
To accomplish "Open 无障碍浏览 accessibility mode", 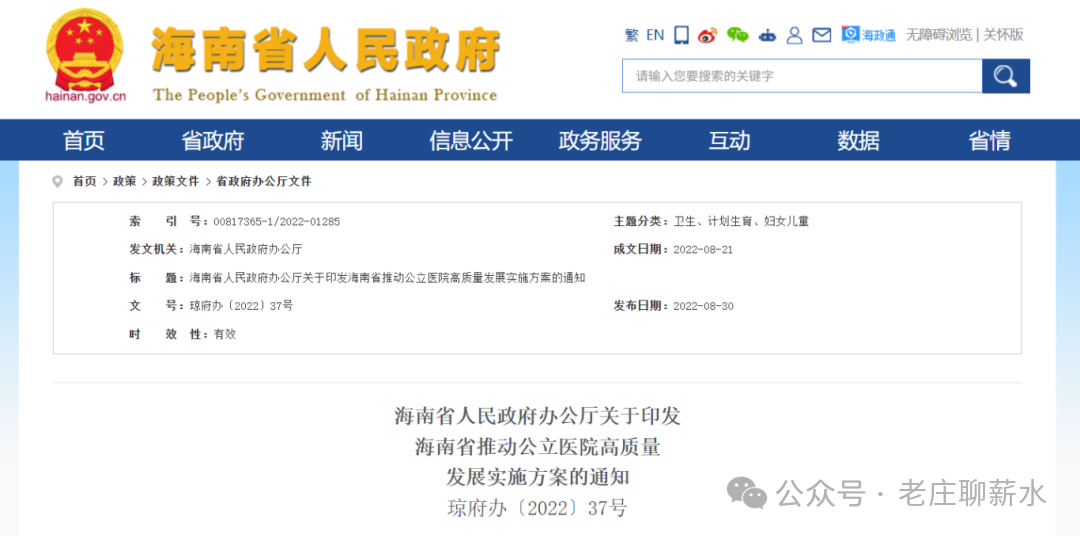I will click(x=938, y=35).
